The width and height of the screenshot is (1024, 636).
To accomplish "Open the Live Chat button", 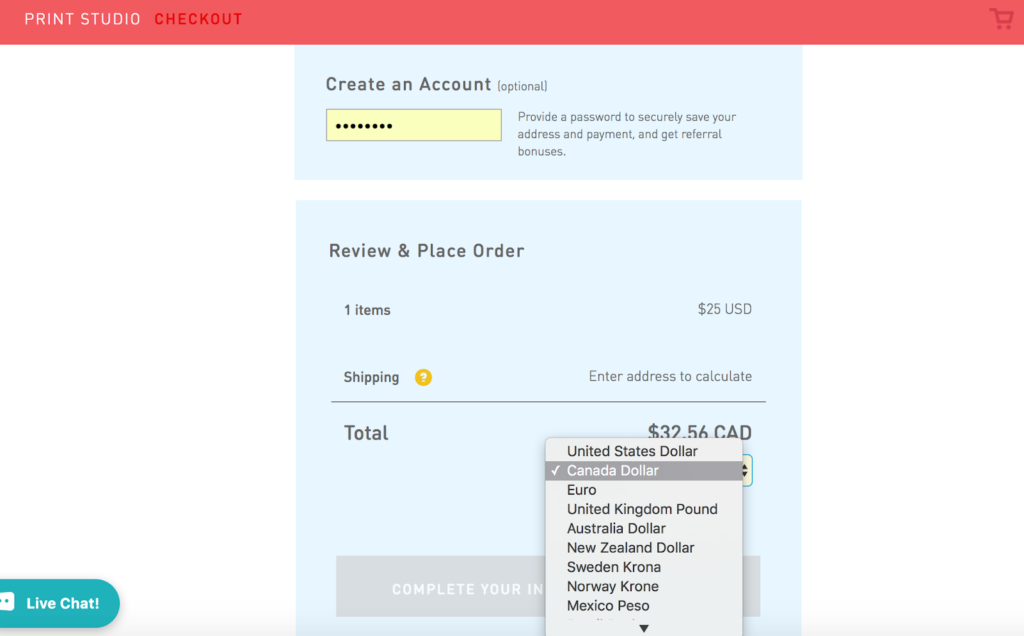I will [59, 603].
